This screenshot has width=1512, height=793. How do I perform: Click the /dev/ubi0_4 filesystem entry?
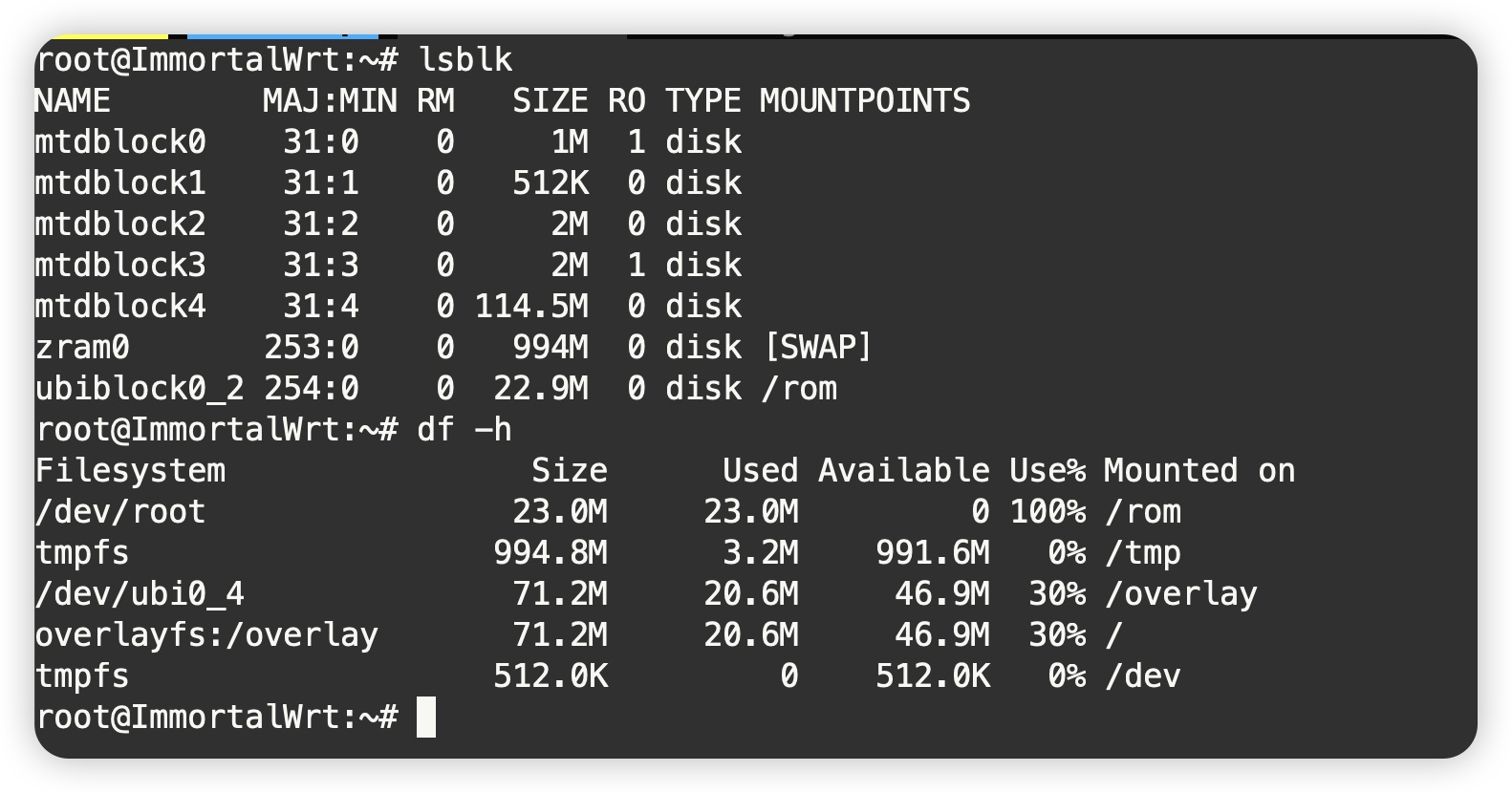(140, 594)
